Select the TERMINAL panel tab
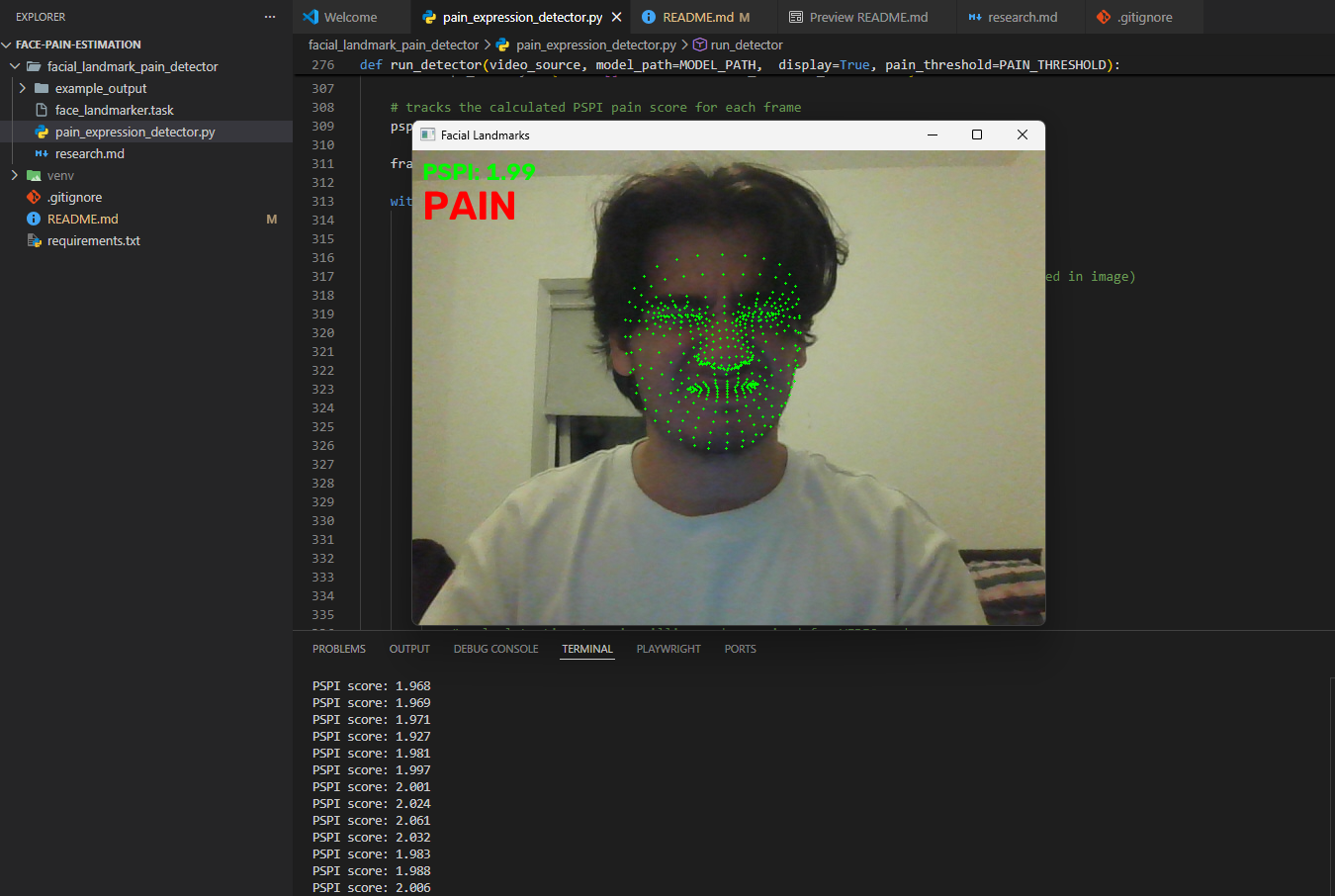This screenshot has height=896, width=1335. point(587,649)
